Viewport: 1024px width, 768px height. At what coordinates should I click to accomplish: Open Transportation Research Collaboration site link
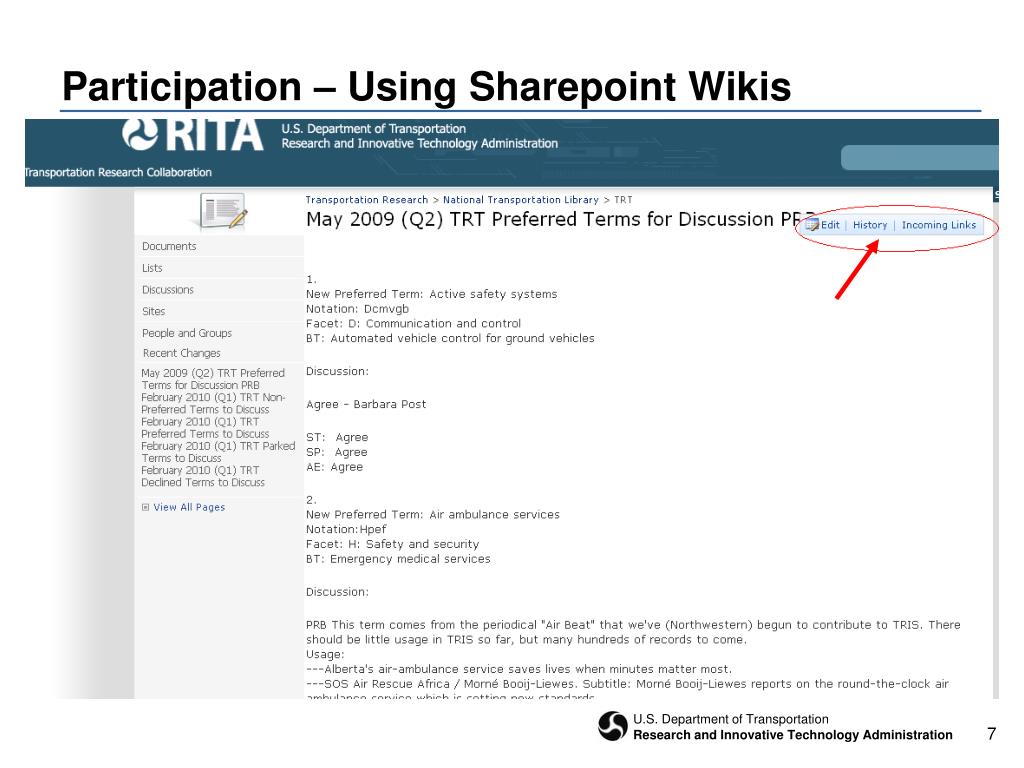(118, 172)
